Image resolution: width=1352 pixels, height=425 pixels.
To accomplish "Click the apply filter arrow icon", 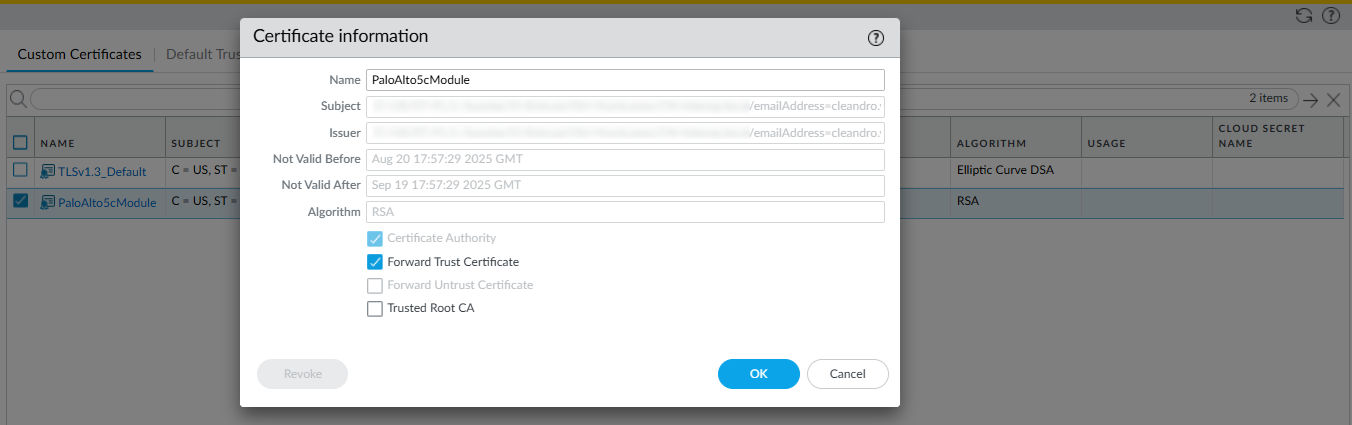I will (1311, 100).
